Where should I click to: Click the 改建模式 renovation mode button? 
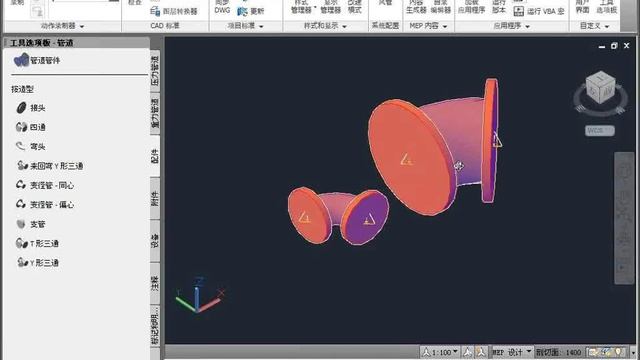click(x=355, y=6)
